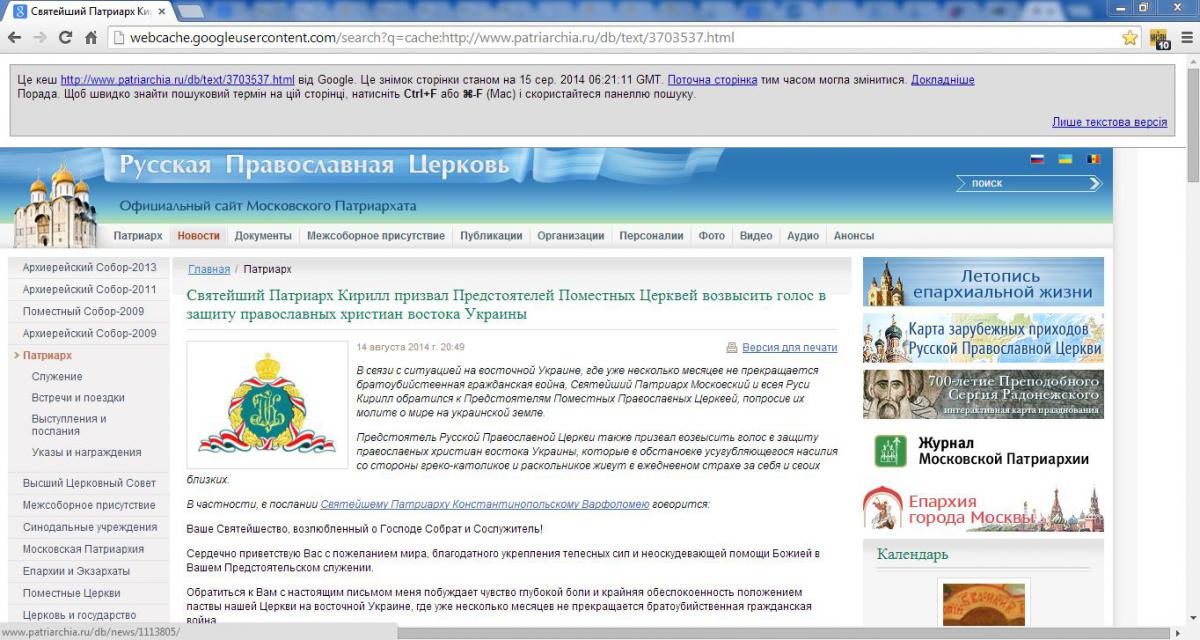Image resolution: width=1200 pixels, height=640 pixels.
Task: Open the Видео navigation item
Action: (756, 236)
